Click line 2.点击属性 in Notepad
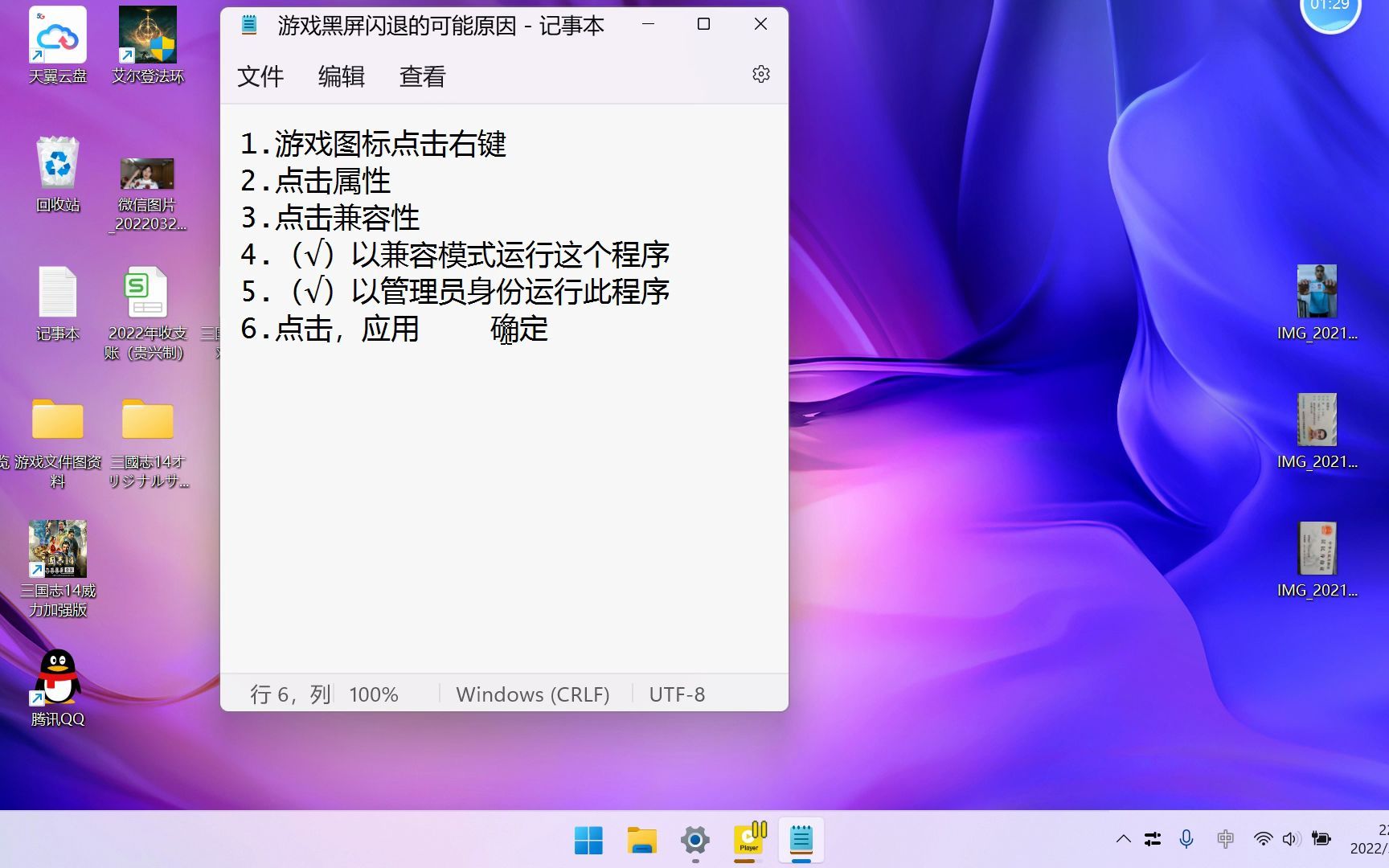1389x868 pixels. 315,181
